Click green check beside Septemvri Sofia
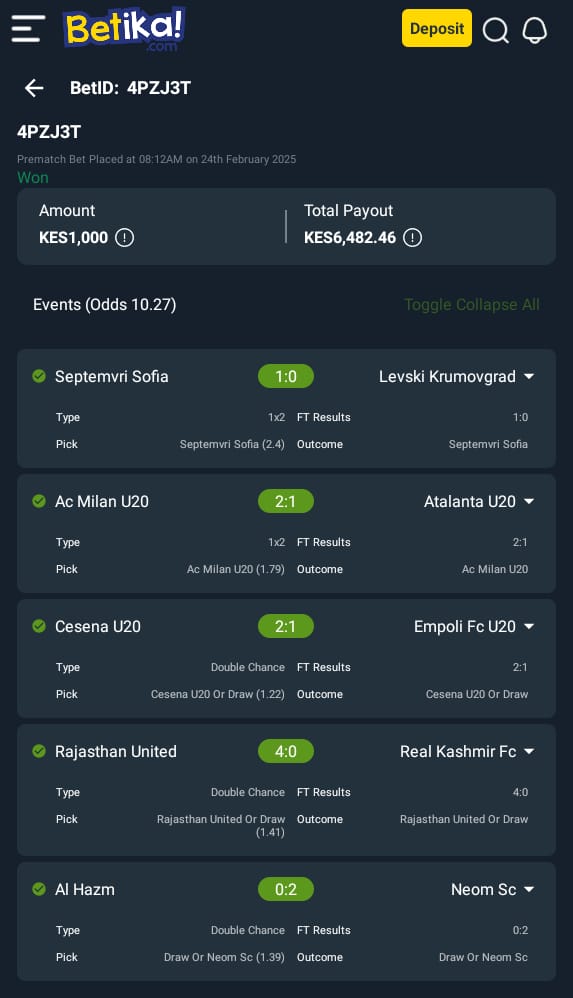Viewport: 573px width, 998px height. tap(39, 376)
